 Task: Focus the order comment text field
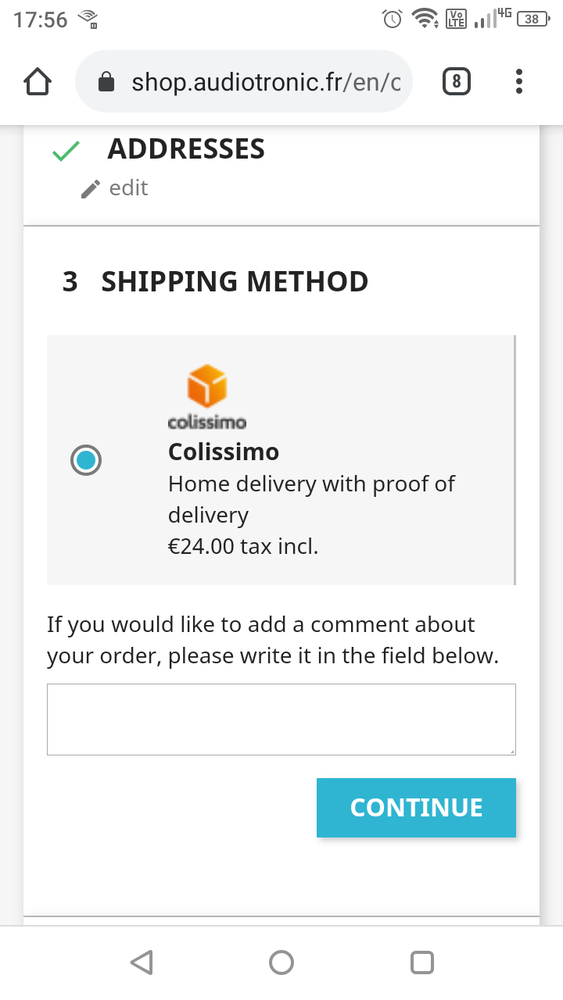(281, 719)
